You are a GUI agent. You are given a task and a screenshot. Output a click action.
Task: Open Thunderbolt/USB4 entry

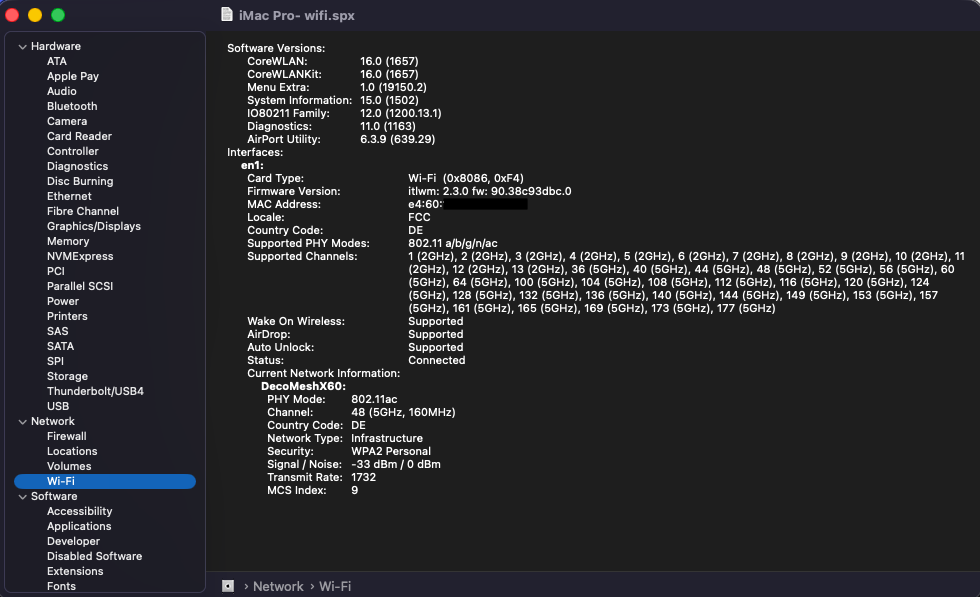[95, 391]
